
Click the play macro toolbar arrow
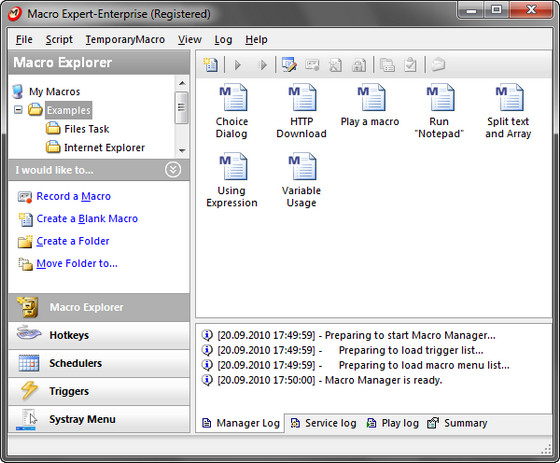tap(238, 65)
